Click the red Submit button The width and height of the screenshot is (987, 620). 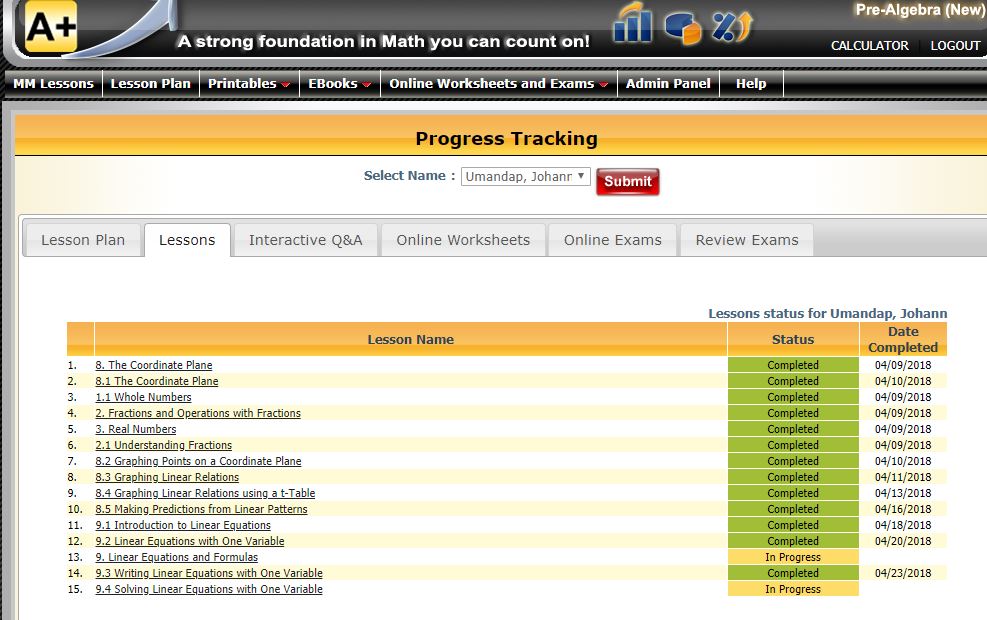click(x=628, y=181)
